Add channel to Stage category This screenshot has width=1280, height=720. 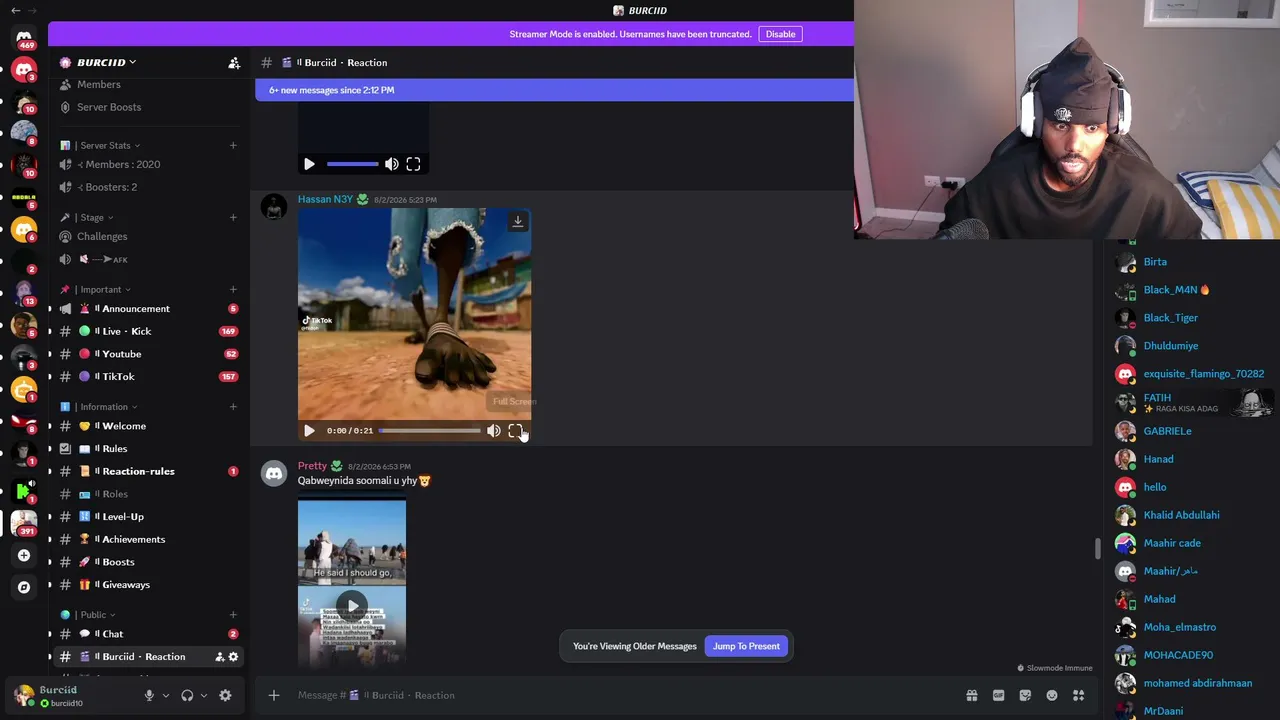coord(233,217)
